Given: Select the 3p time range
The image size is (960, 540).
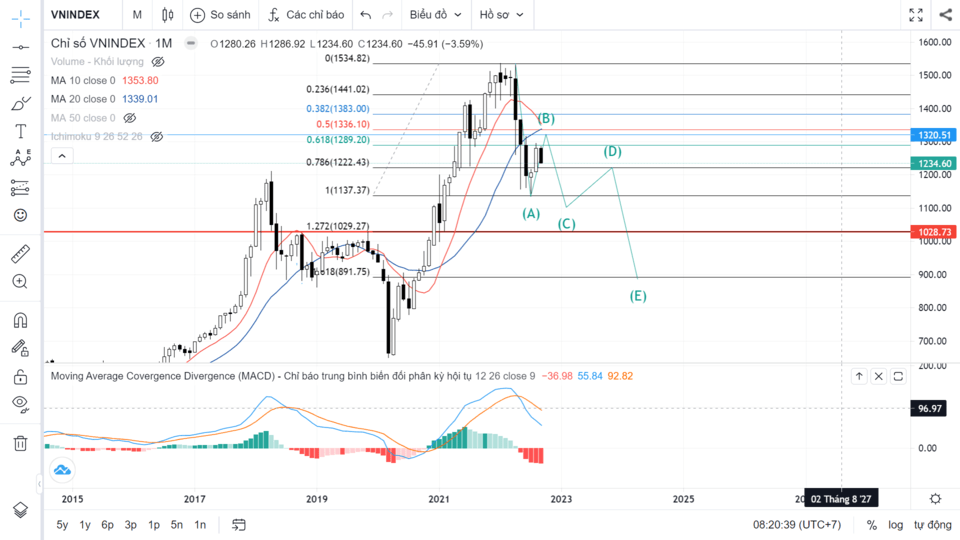Looking at the screenshot, I should (x=130, y=525).
